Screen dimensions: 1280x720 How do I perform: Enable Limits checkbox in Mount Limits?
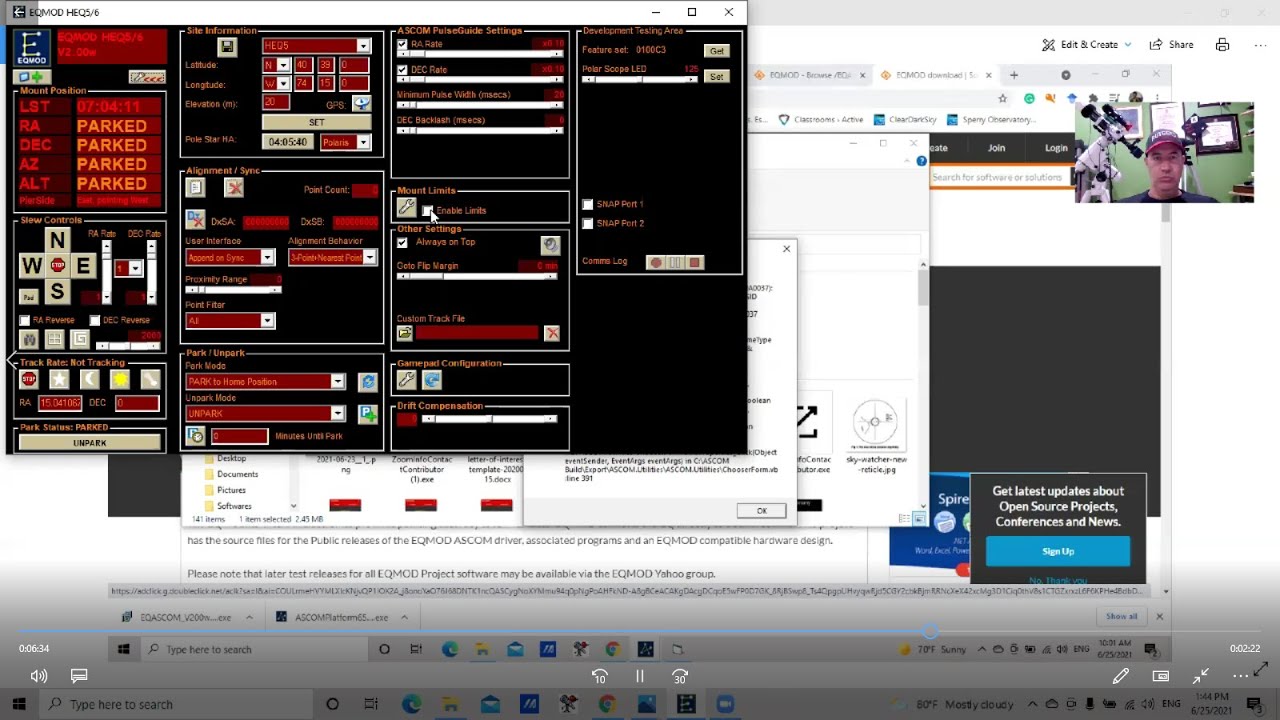pyautogui.click(x=427, y=210)
